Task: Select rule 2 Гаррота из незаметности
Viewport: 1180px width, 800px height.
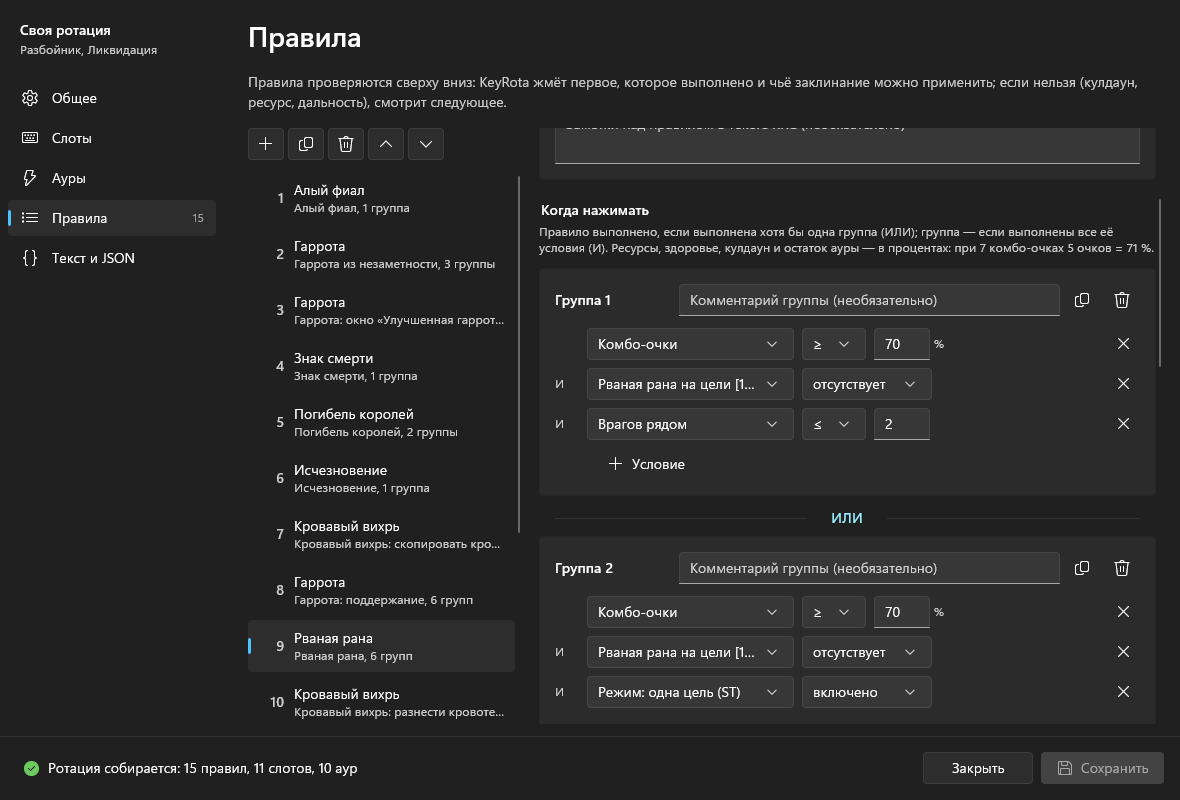Action: point(382,254)
